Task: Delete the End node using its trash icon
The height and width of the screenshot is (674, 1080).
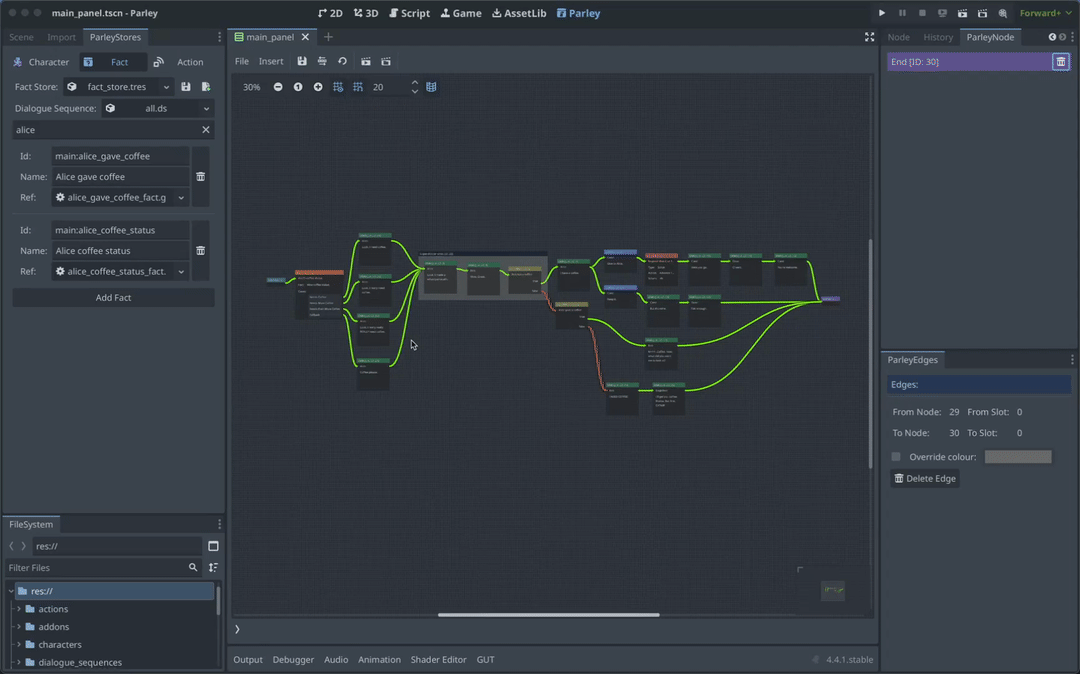Action: (x=1062, y=61)
